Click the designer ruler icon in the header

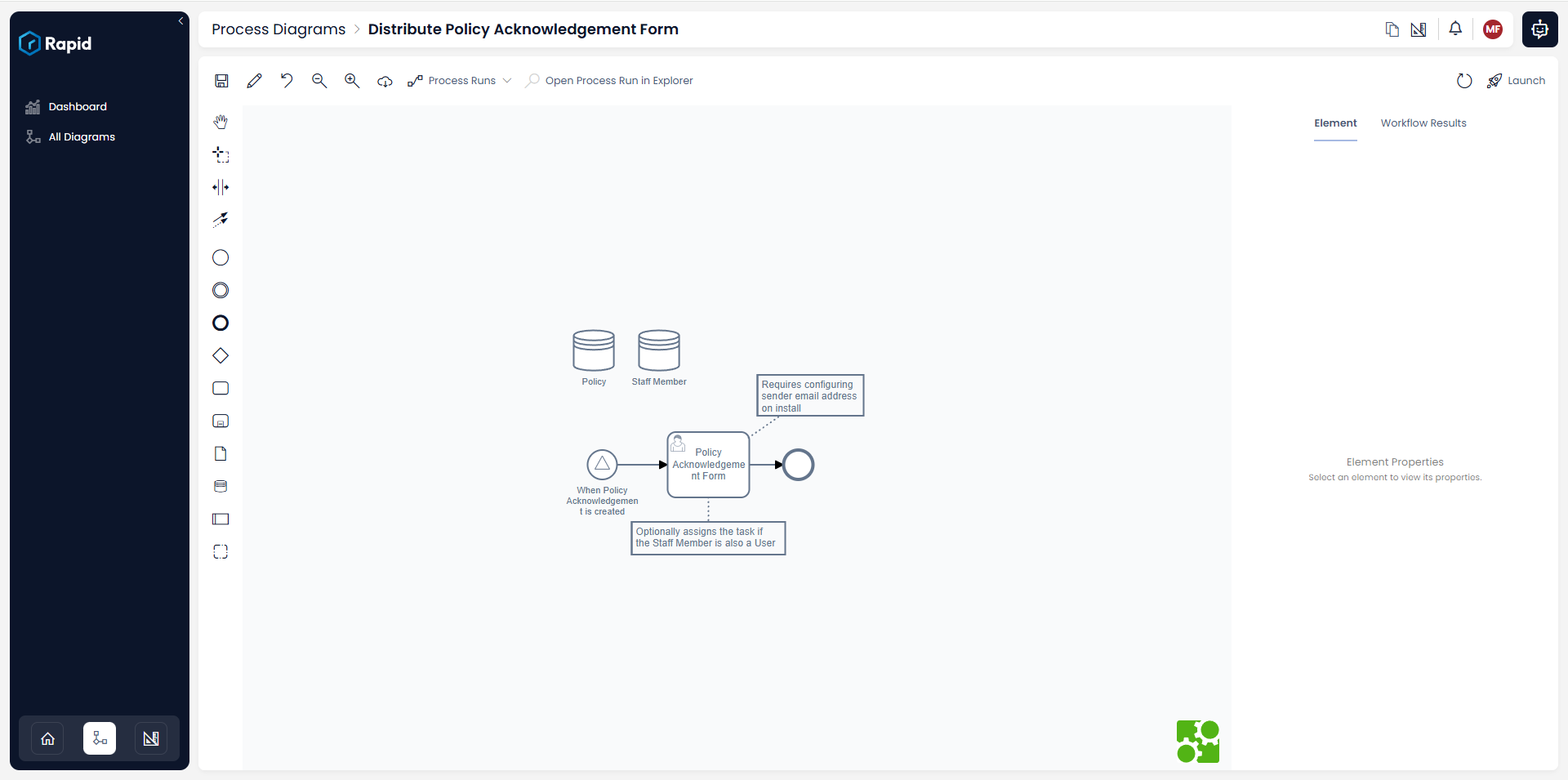click(1419, 29)
